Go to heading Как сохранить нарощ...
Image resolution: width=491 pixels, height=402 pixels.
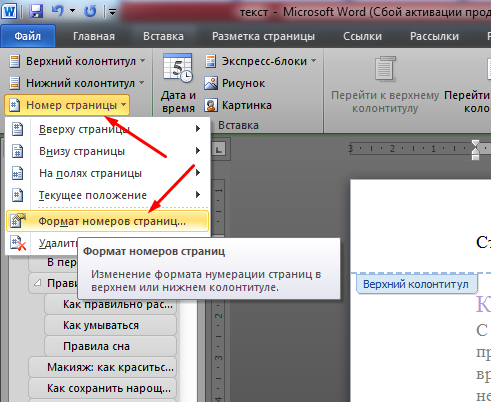102,388
